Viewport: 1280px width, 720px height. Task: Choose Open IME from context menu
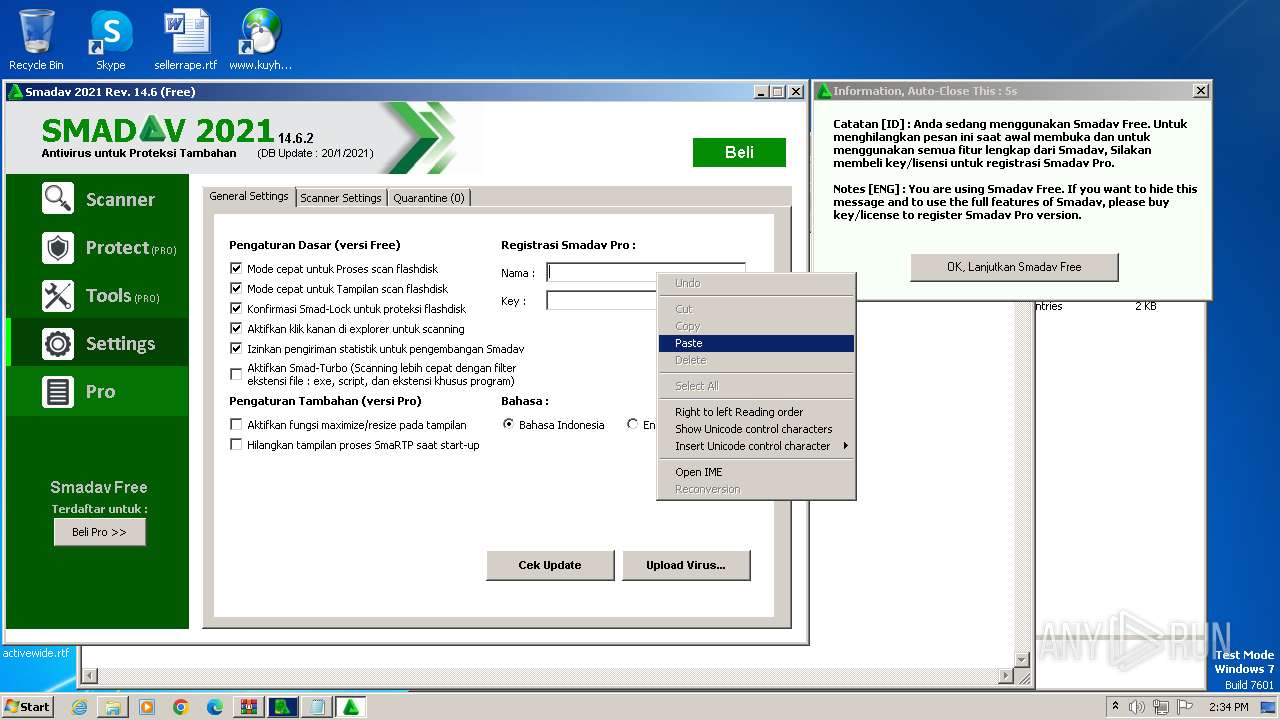point(756,472)
